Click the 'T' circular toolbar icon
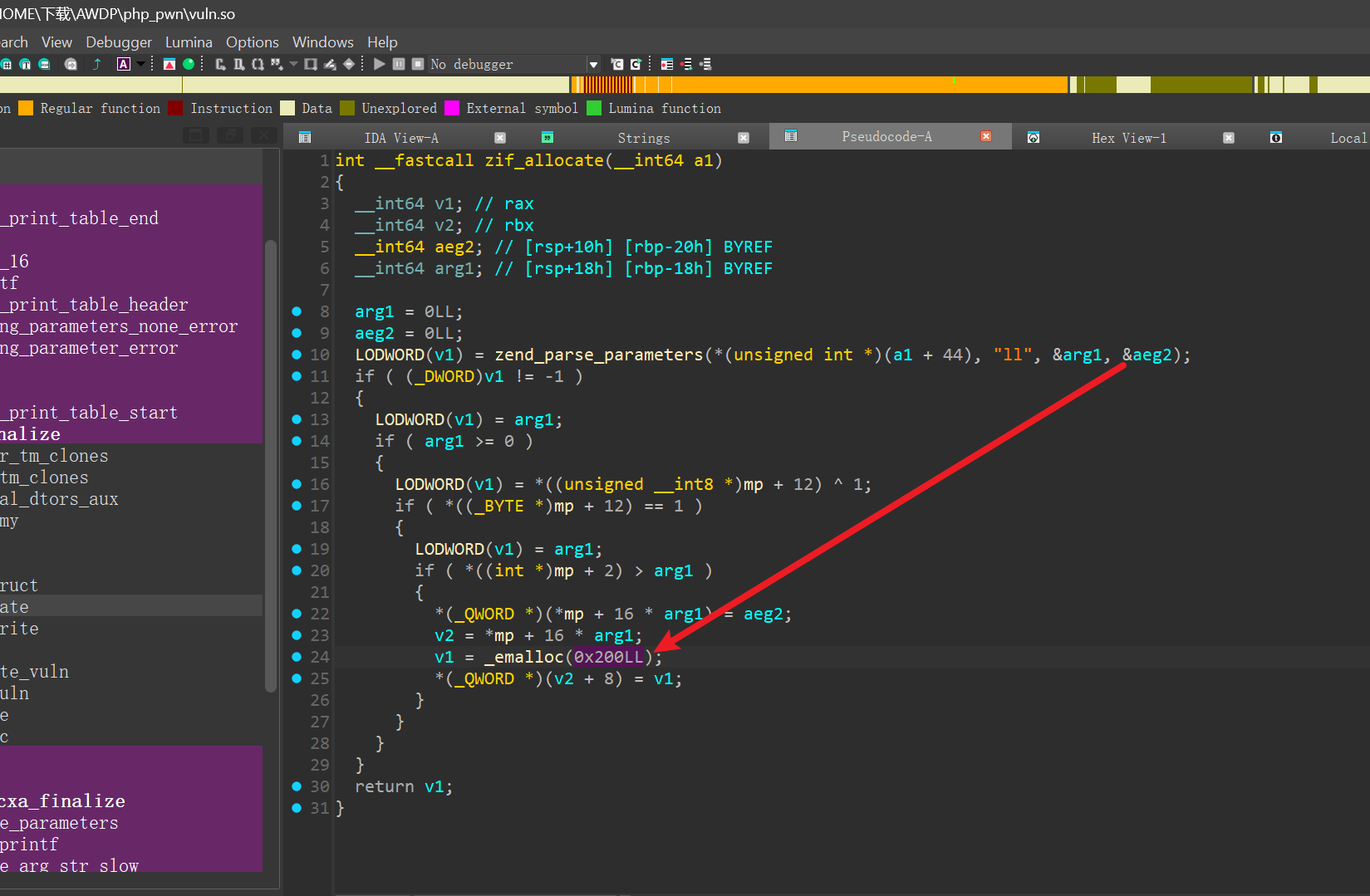Viewport: 1370px width, 896px height. click(25, 64)
